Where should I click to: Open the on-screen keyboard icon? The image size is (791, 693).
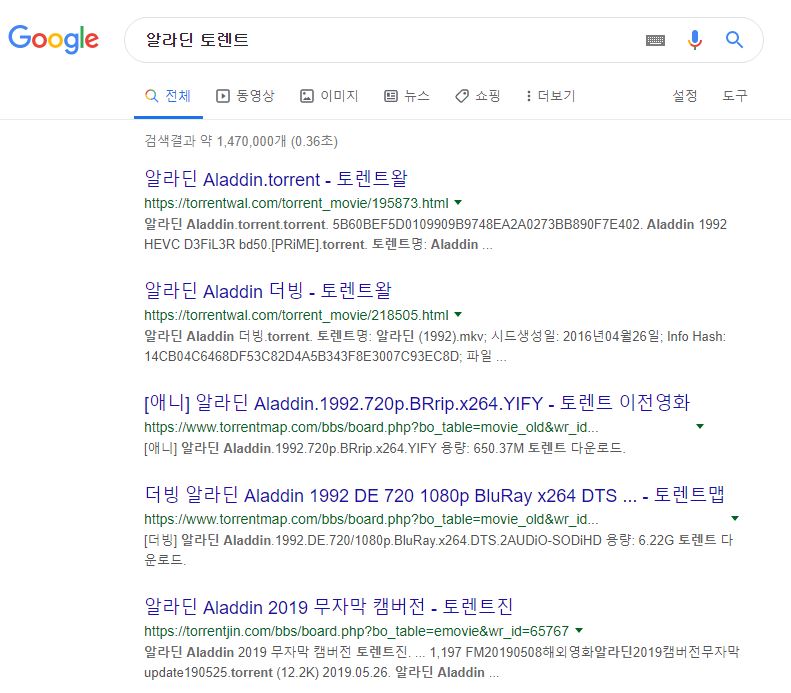point(655,40)
